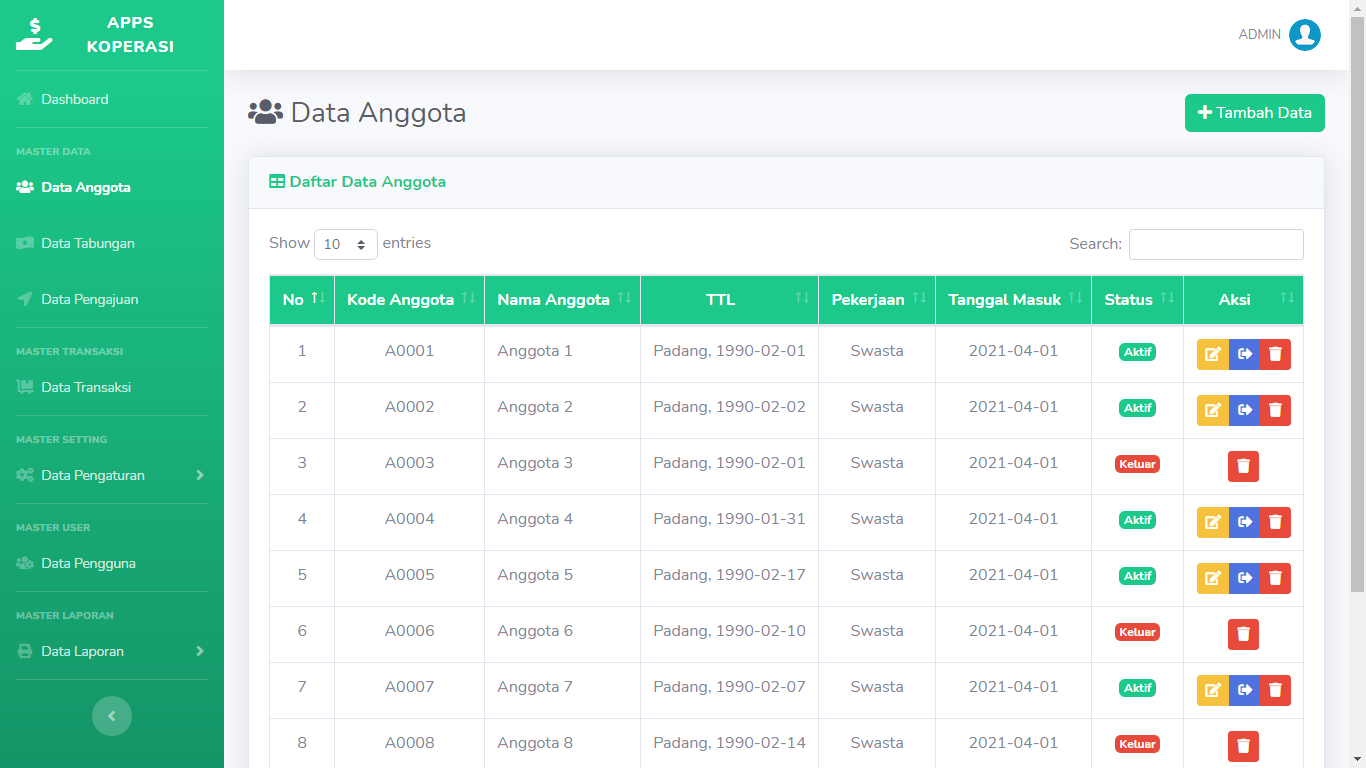Sort by the Status column header
This screenshot has width=1366, height=768.
[x=1137, y=300]
